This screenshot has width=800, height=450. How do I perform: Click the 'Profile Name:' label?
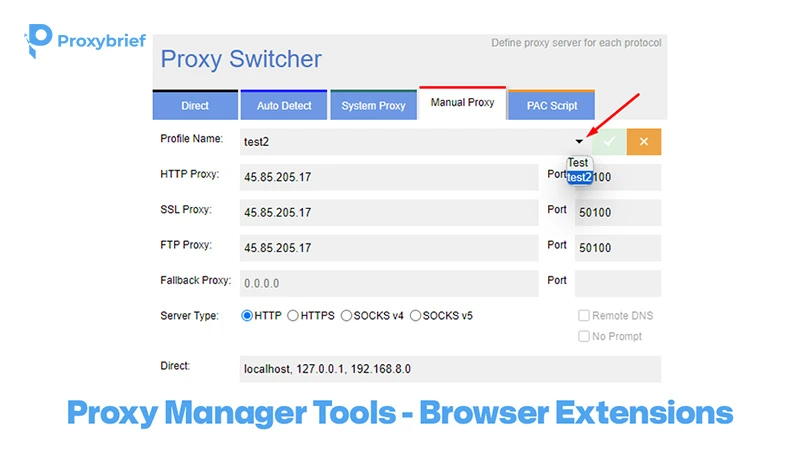tap(191, 139)
